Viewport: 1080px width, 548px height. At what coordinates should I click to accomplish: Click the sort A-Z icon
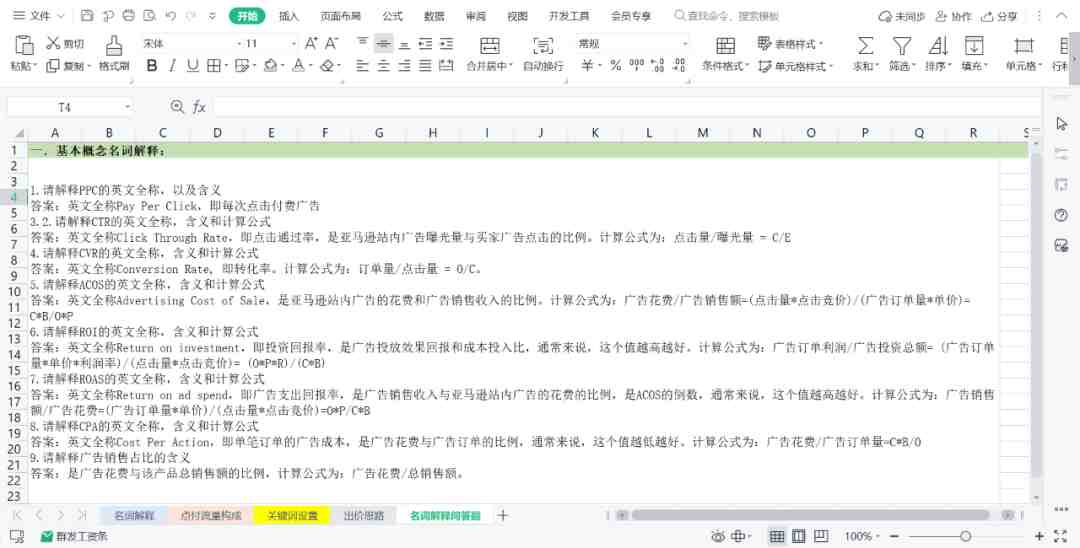tap(937, 45)
